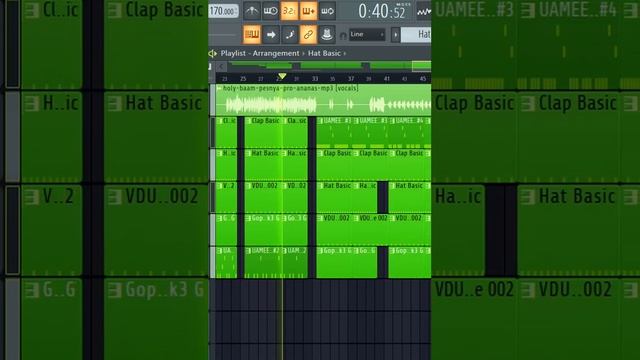
Task: Toggle the 3-2-1 recording countdown
Action: click(x=289, y=11)
